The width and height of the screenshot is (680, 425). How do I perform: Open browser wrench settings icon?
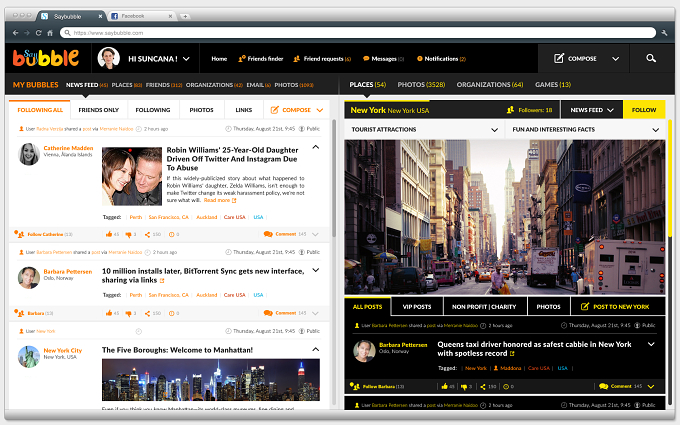(x=664, y=33)
